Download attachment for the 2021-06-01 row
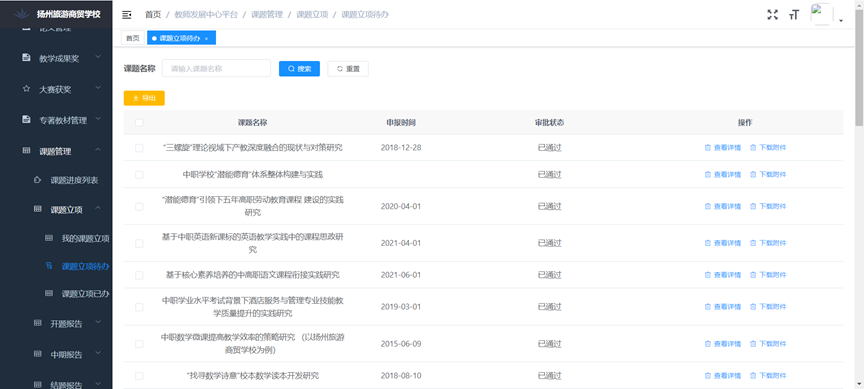The image size is (864, 389). tap(768, 275)
